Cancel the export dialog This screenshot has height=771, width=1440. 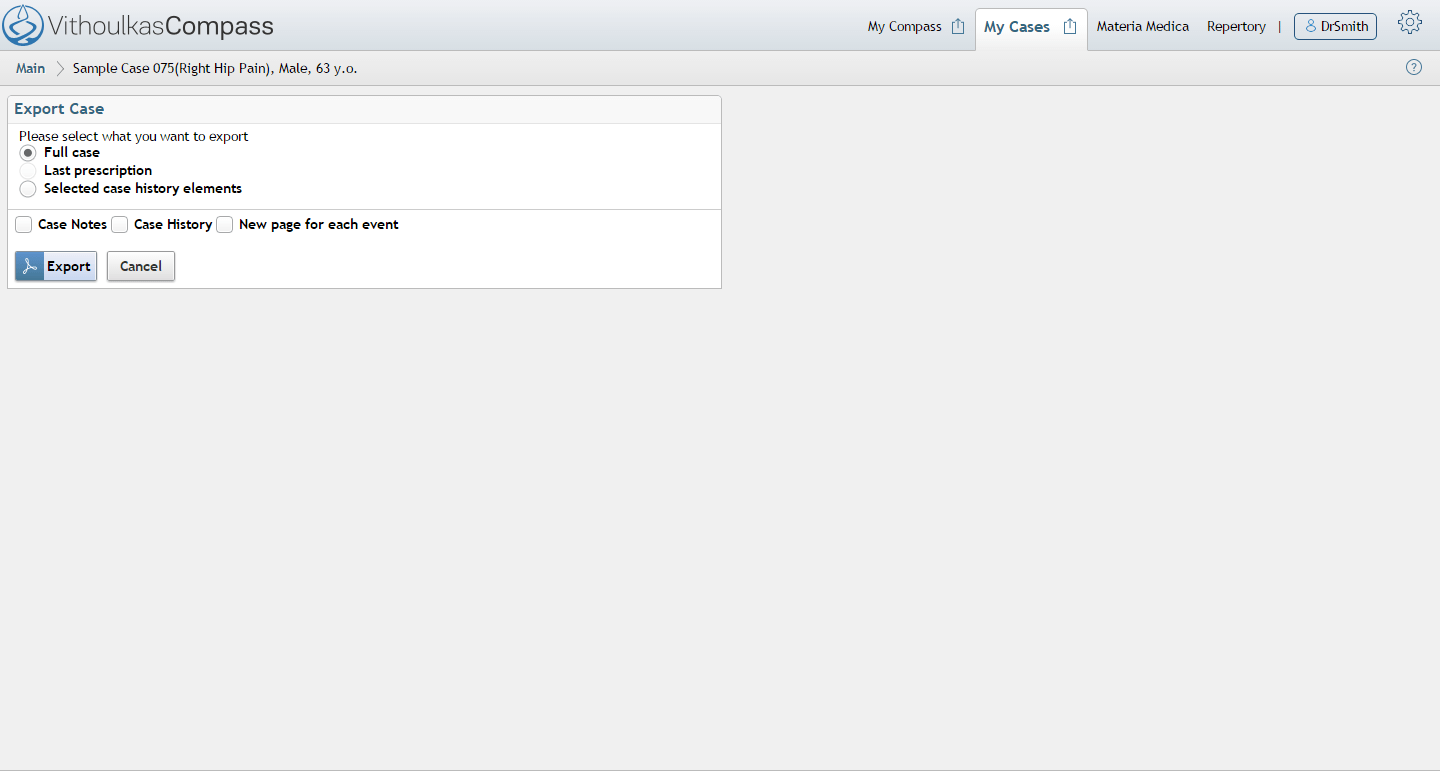[141, 266]
